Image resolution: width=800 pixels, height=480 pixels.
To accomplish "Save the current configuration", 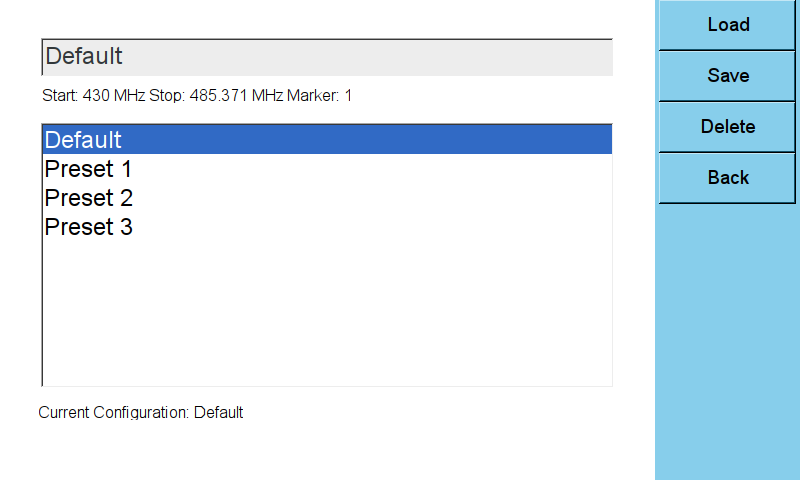I will pos(727,75).
